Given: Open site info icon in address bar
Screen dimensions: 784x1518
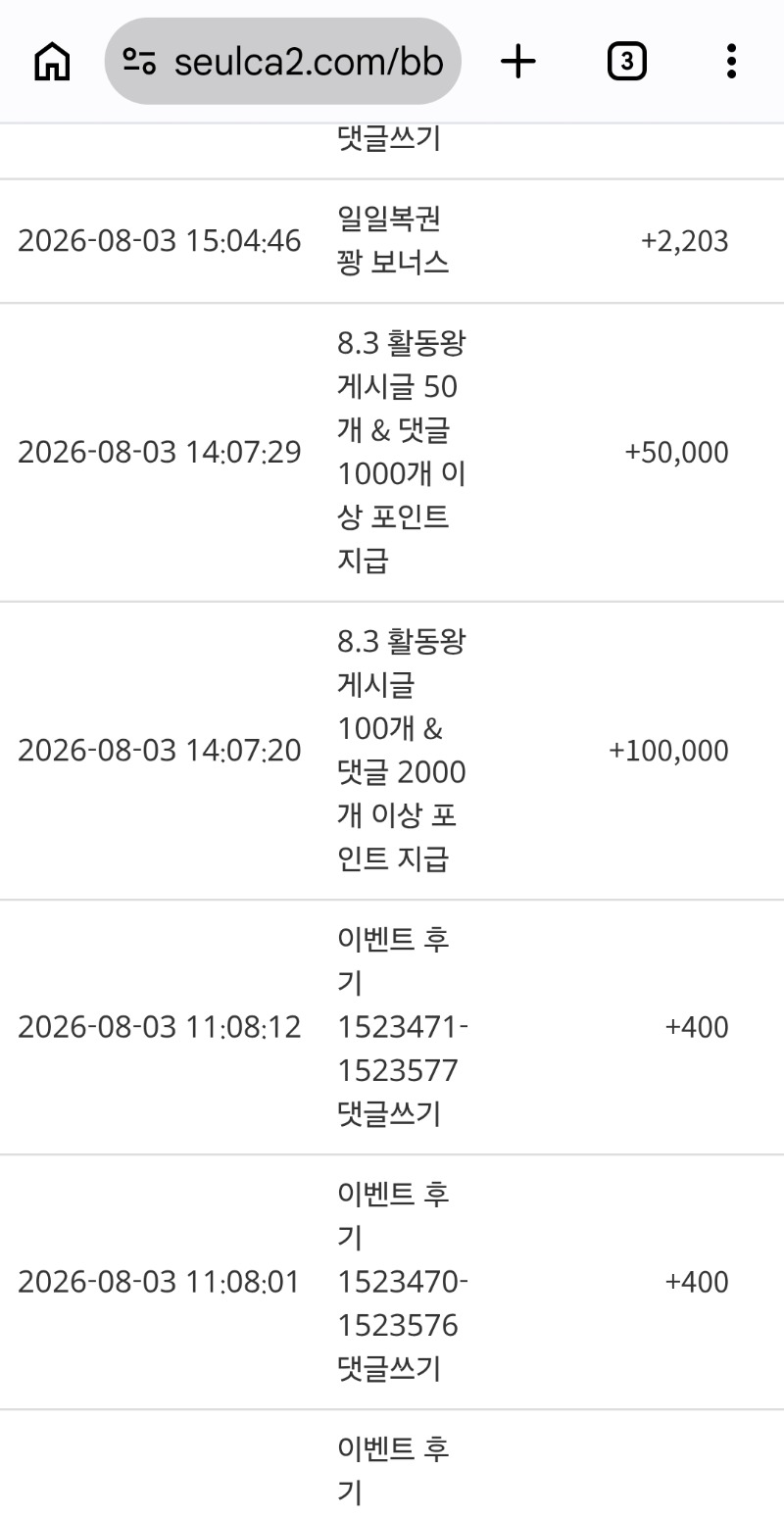Looking at the screenshot, I should [139, 62].
